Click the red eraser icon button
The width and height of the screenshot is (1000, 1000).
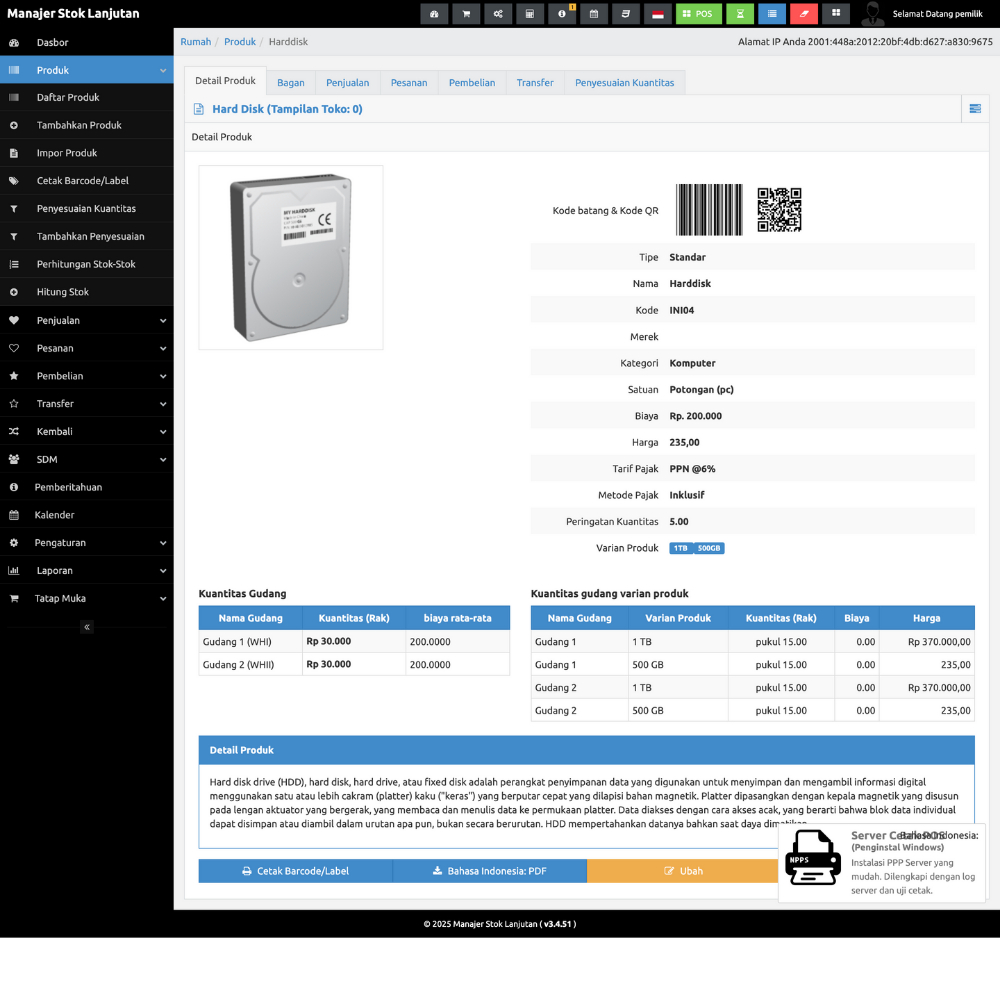pos(804,14)
